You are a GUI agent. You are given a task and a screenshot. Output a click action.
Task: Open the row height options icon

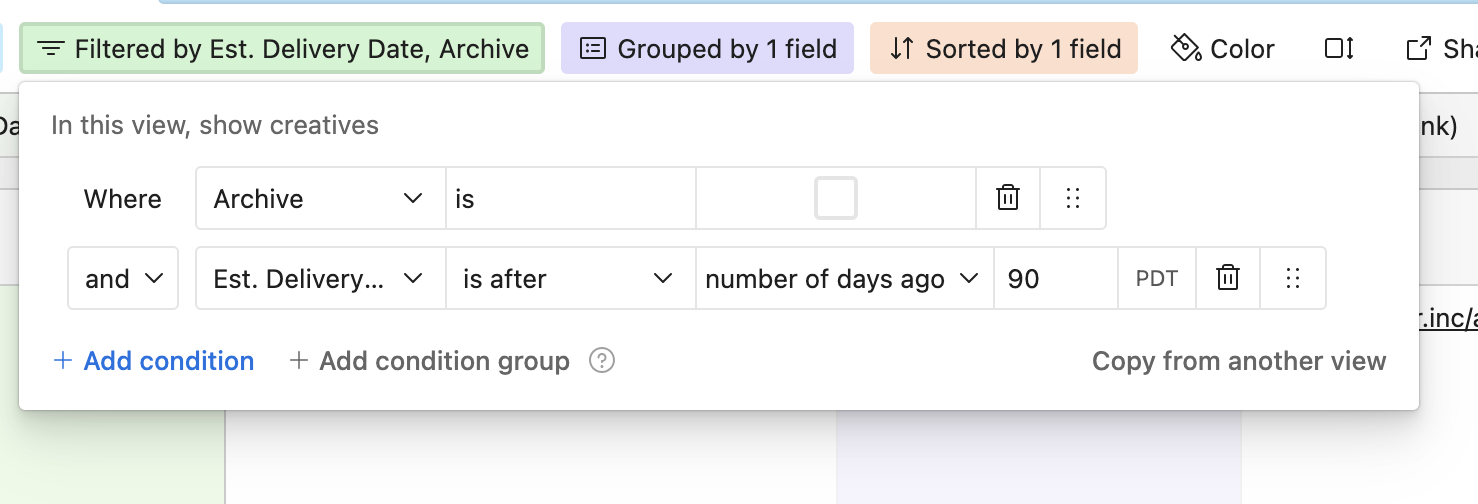[1339, 48]
